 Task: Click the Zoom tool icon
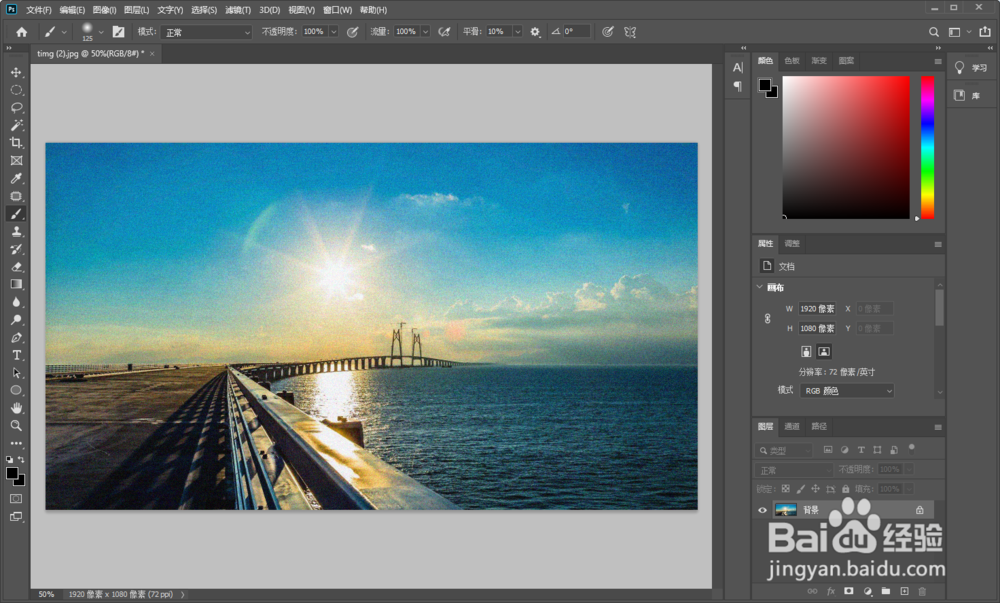coord(16,425)
